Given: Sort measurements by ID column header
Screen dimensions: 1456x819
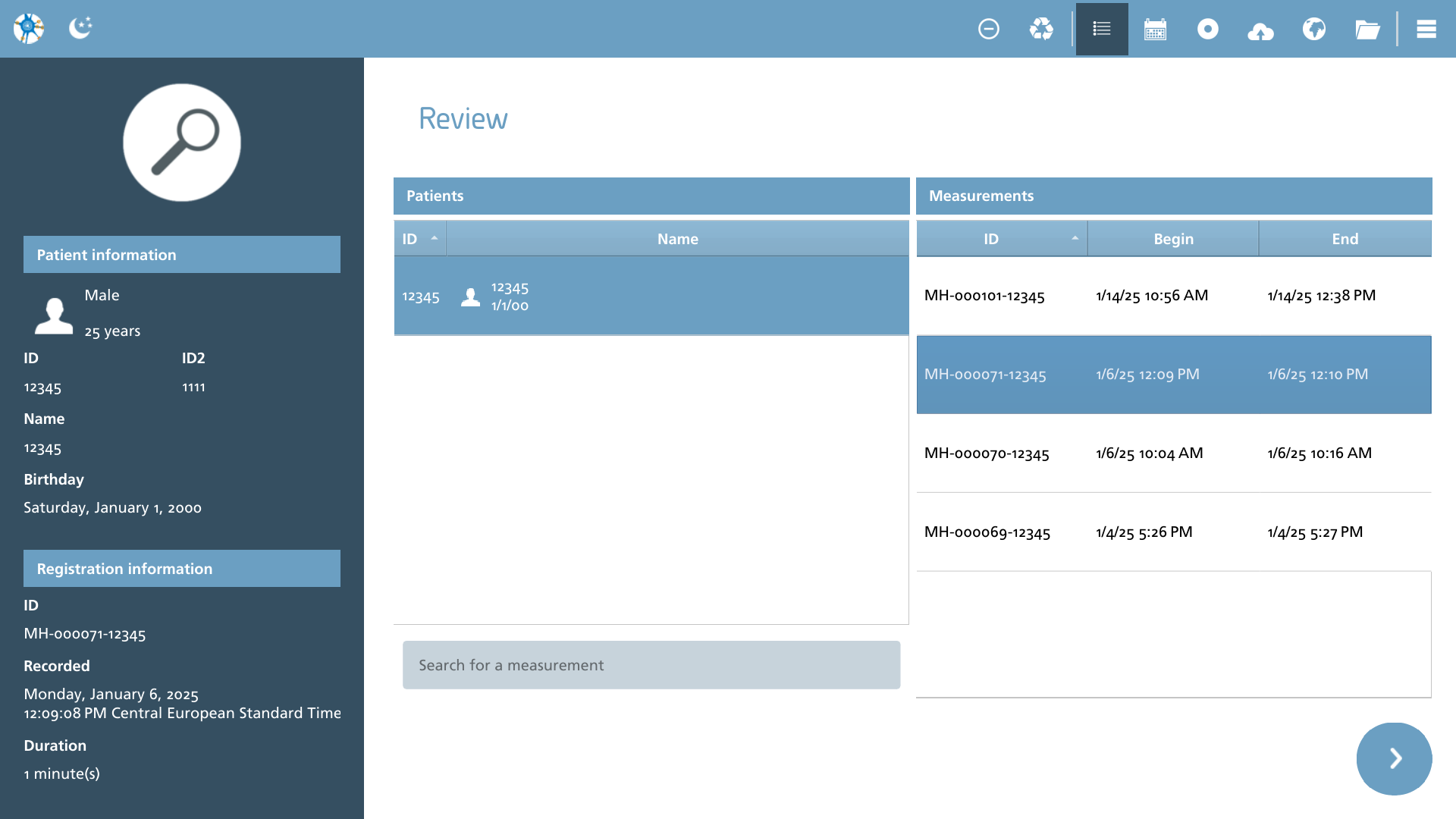Looking at the screenshot, I should (x=1002, y=239).
